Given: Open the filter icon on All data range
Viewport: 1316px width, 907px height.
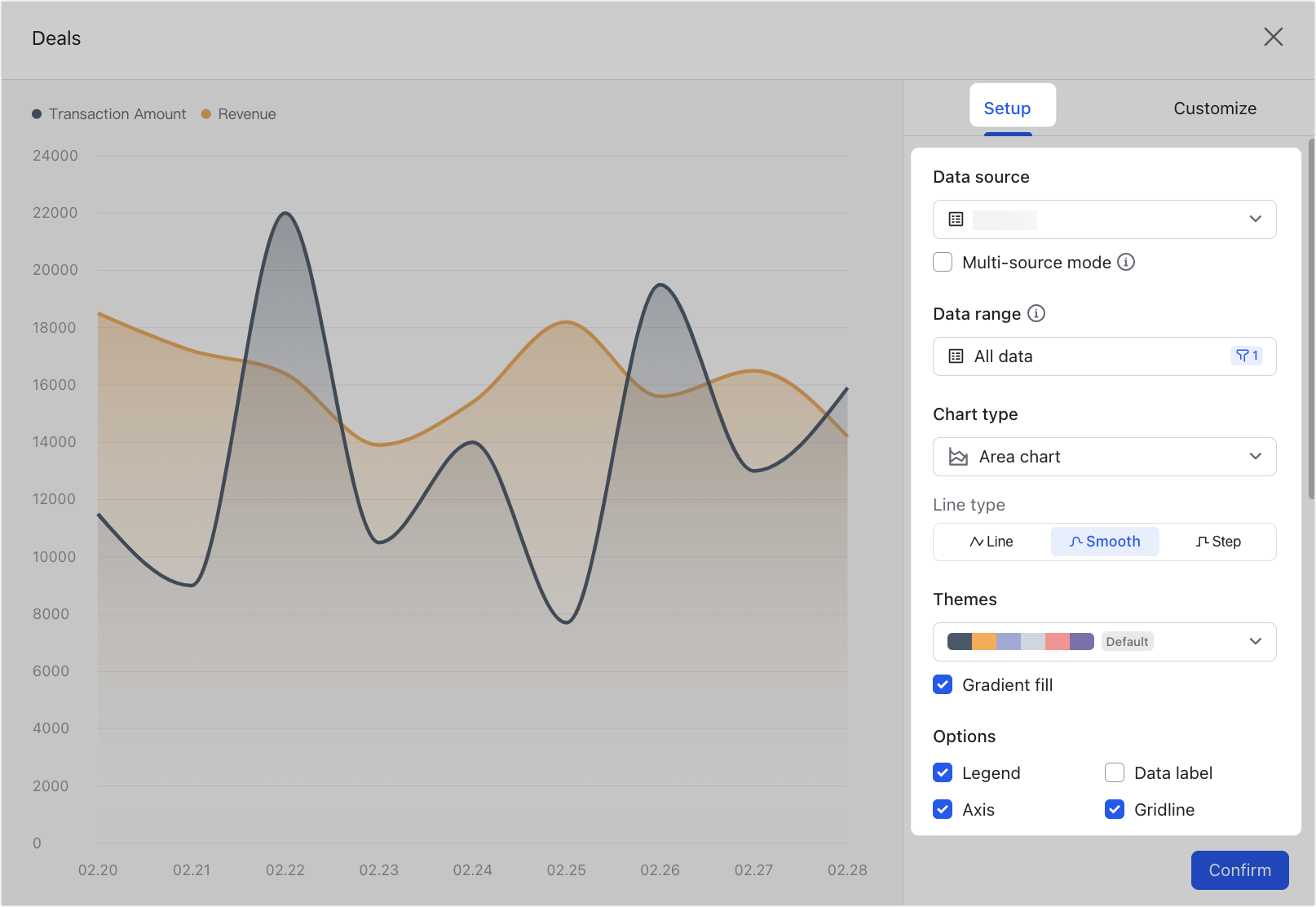Looking at the screenshot, I should click(x=1246, y=356).
